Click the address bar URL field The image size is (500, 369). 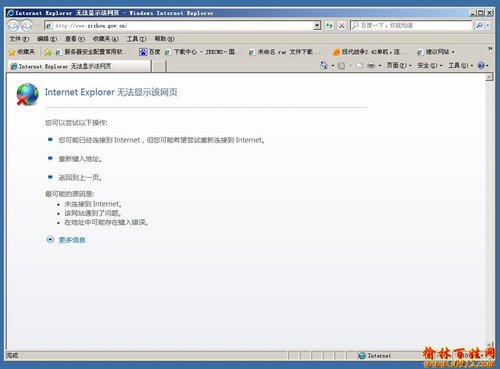click(x=183, y=26)
